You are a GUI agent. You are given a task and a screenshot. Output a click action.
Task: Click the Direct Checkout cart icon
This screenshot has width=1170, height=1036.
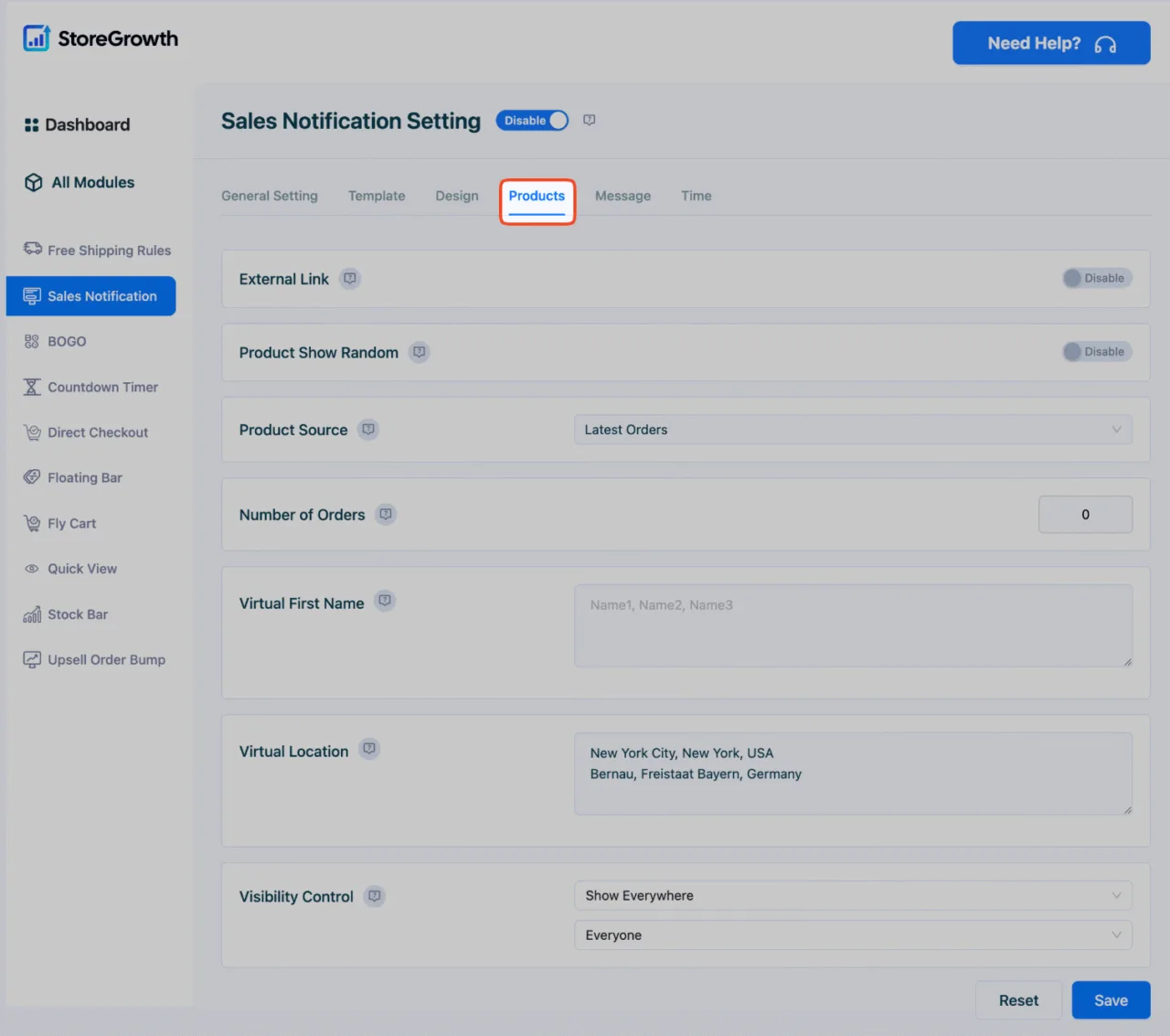tap(32, 432)
